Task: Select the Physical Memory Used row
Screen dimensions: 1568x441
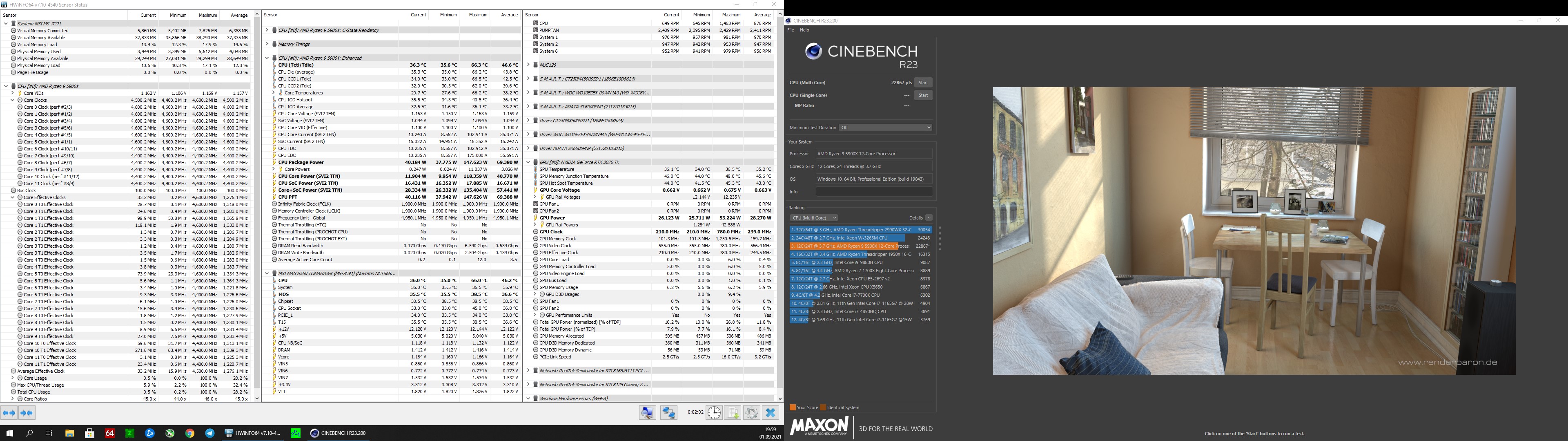Action: click(130, 52)
